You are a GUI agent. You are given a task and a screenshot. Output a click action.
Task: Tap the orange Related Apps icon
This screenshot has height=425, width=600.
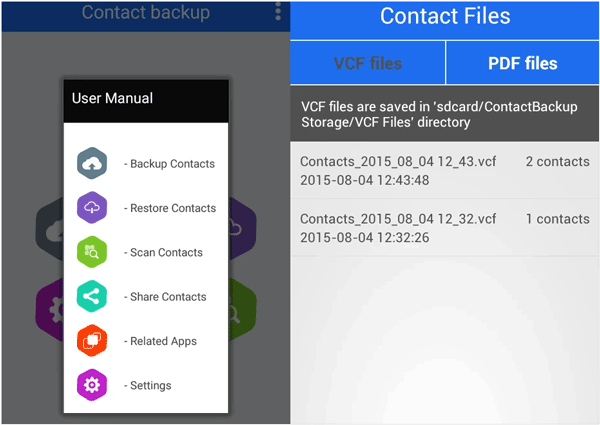(92, 341)
